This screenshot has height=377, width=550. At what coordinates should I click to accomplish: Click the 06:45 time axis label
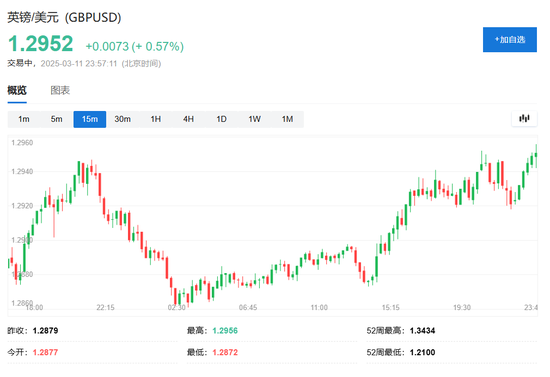click(x=248, y=308)
